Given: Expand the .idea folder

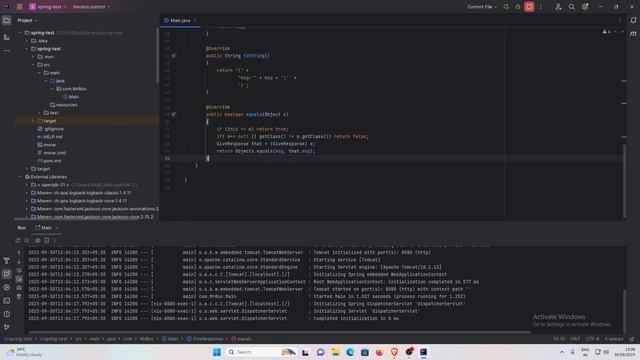Looking at the screenshot, I should [27, 41].
